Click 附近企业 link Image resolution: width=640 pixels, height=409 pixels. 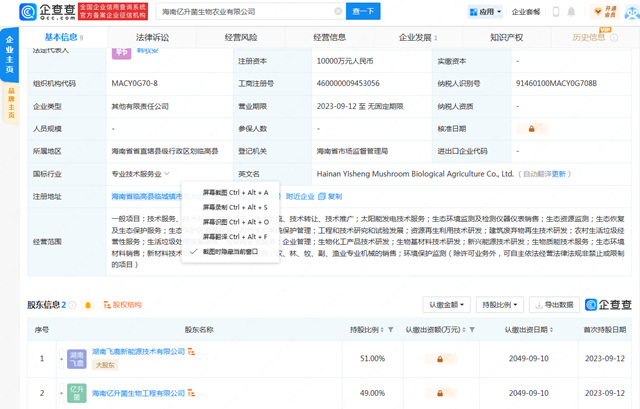[x=300, y=196]
